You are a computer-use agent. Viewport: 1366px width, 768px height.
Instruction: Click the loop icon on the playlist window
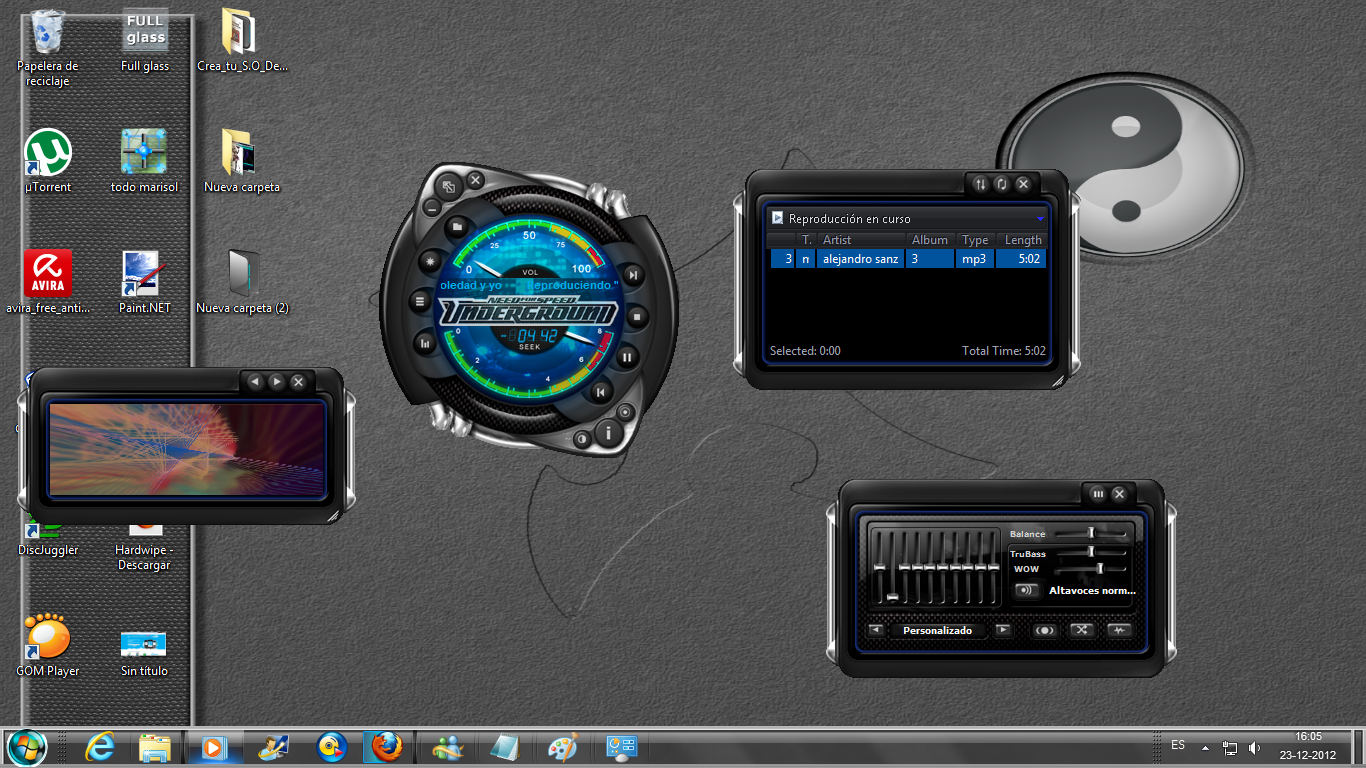click(x=1001, y=184)
